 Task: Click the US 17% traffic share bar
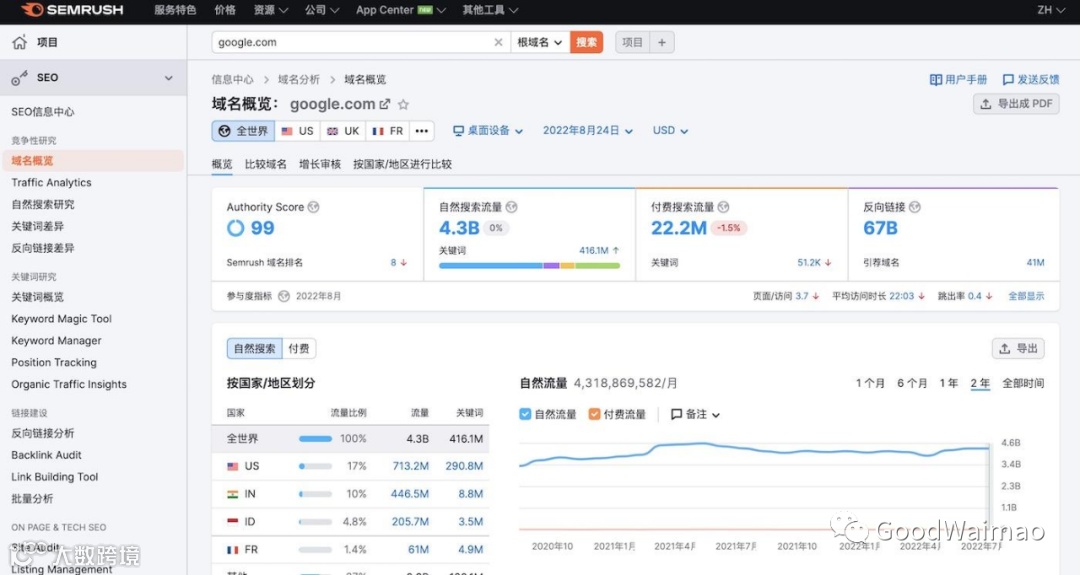[315, 466]
